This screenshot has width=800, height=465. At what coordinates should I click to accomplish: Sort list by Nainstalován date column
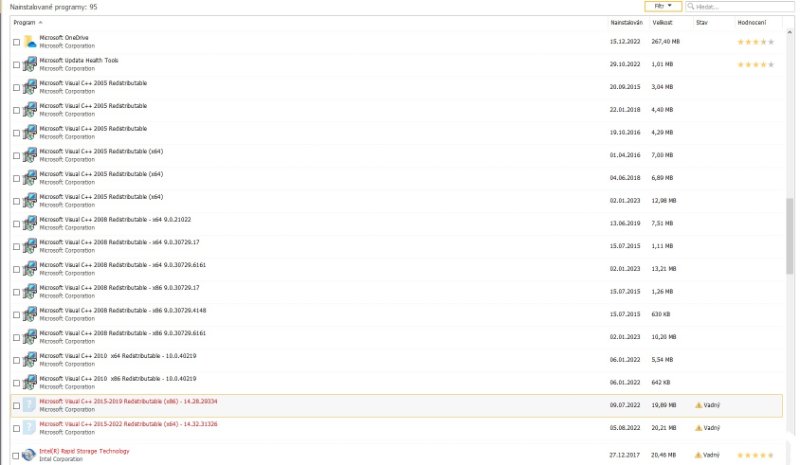[626, 21]
